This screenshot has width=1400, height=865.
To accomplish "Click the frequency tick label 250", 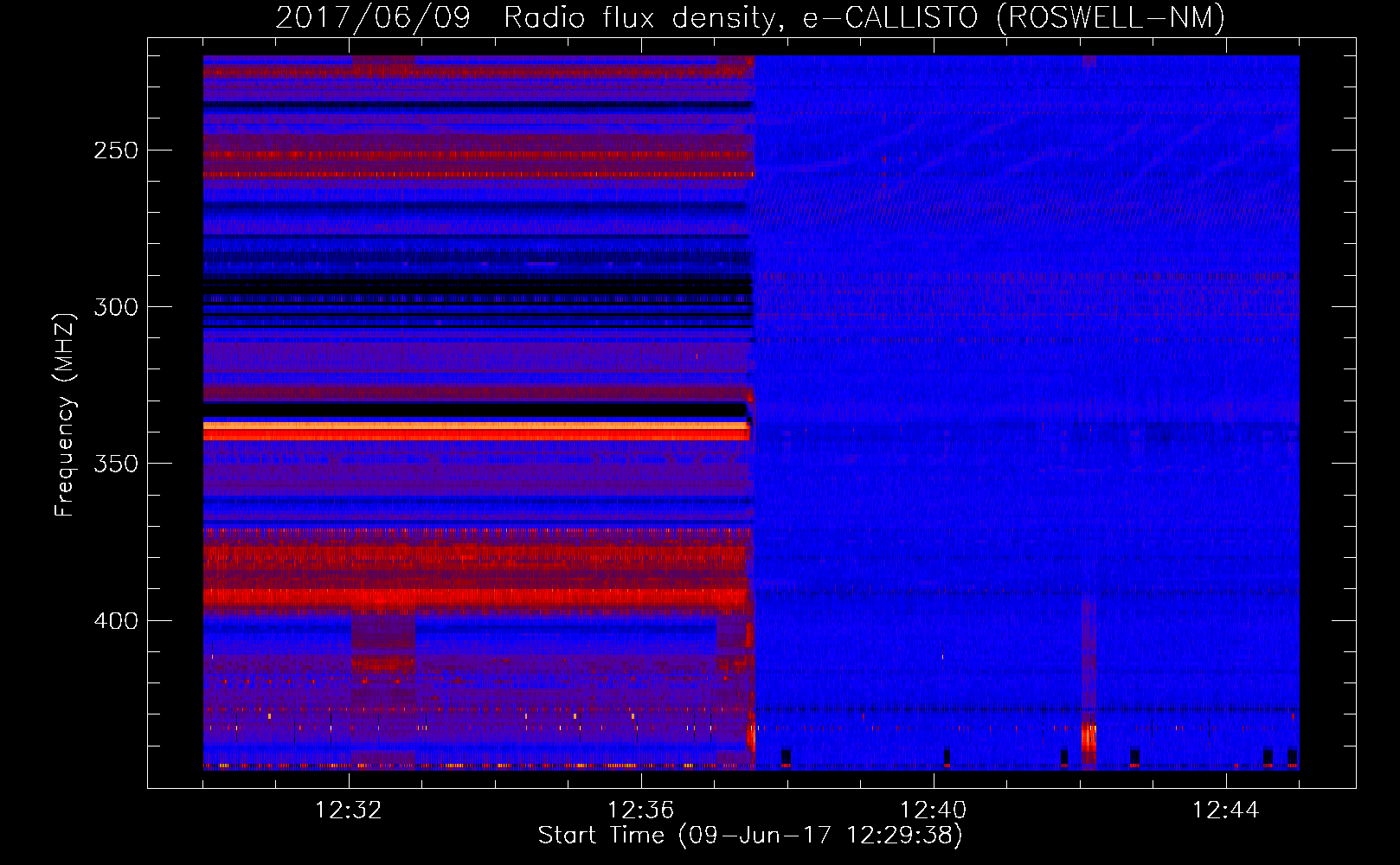I will [116, 151].
